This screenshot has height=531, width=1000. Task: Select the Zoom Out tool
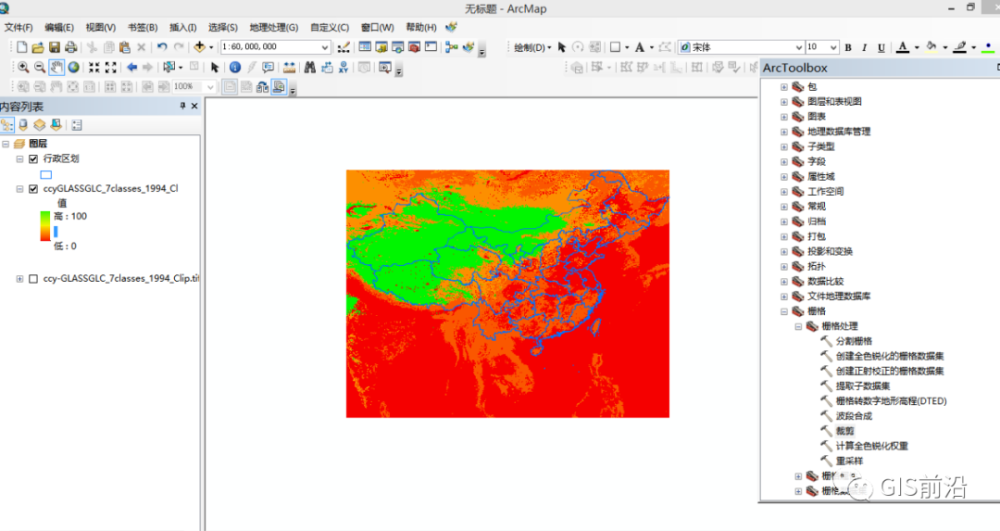(x=40, y=68)
